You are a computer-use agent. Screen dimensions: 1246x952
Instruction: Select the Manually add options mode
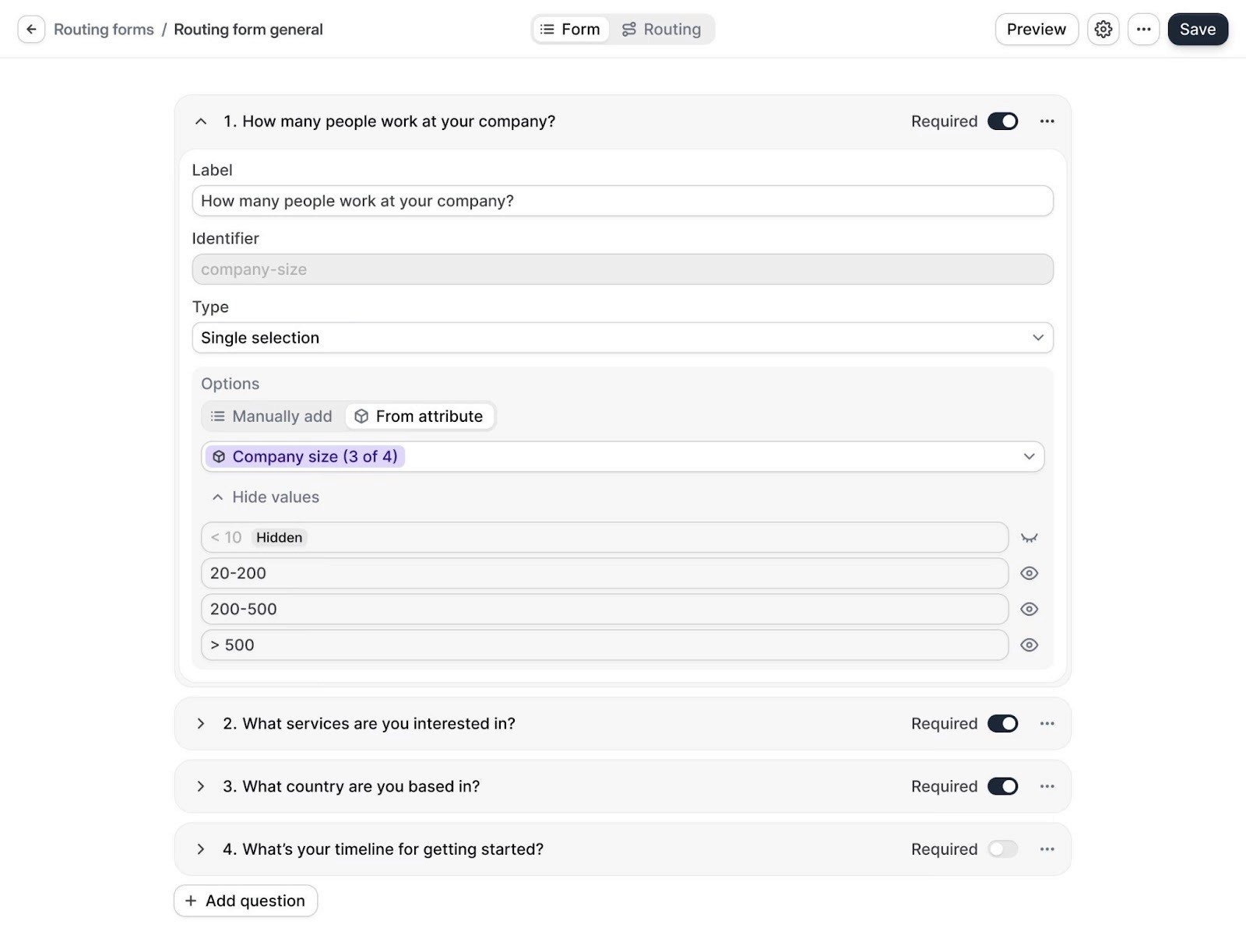point(271,416)
